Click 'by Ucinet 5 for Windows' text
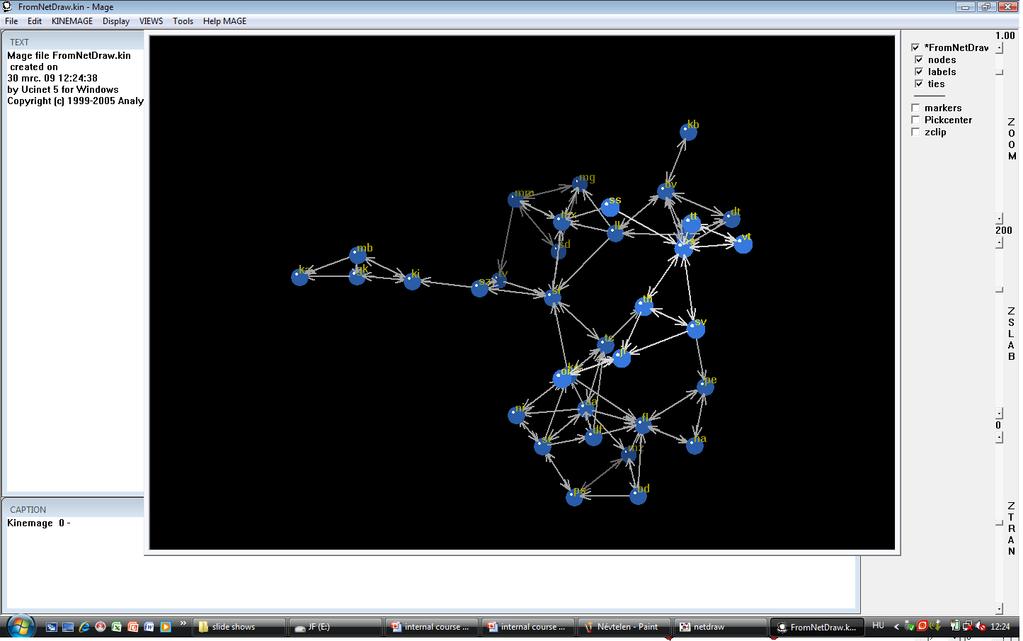Image resolution: width=1023 pixels, height=641 pixels. 63,89
